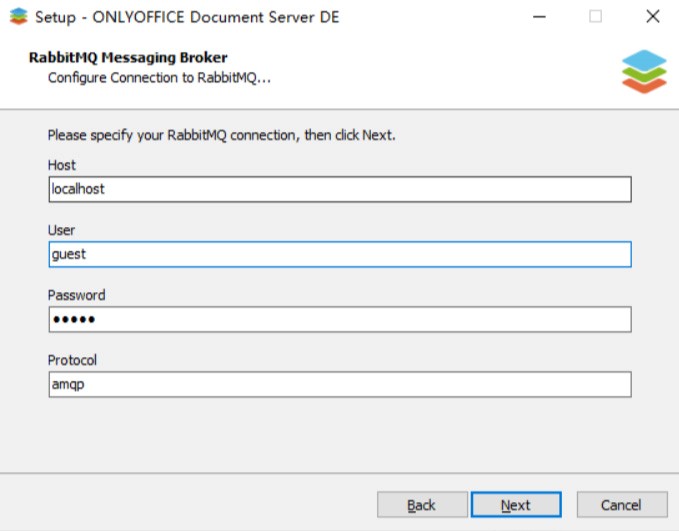
Task: Focus the Host field containing localhost
Action: [x=340, y=189]
